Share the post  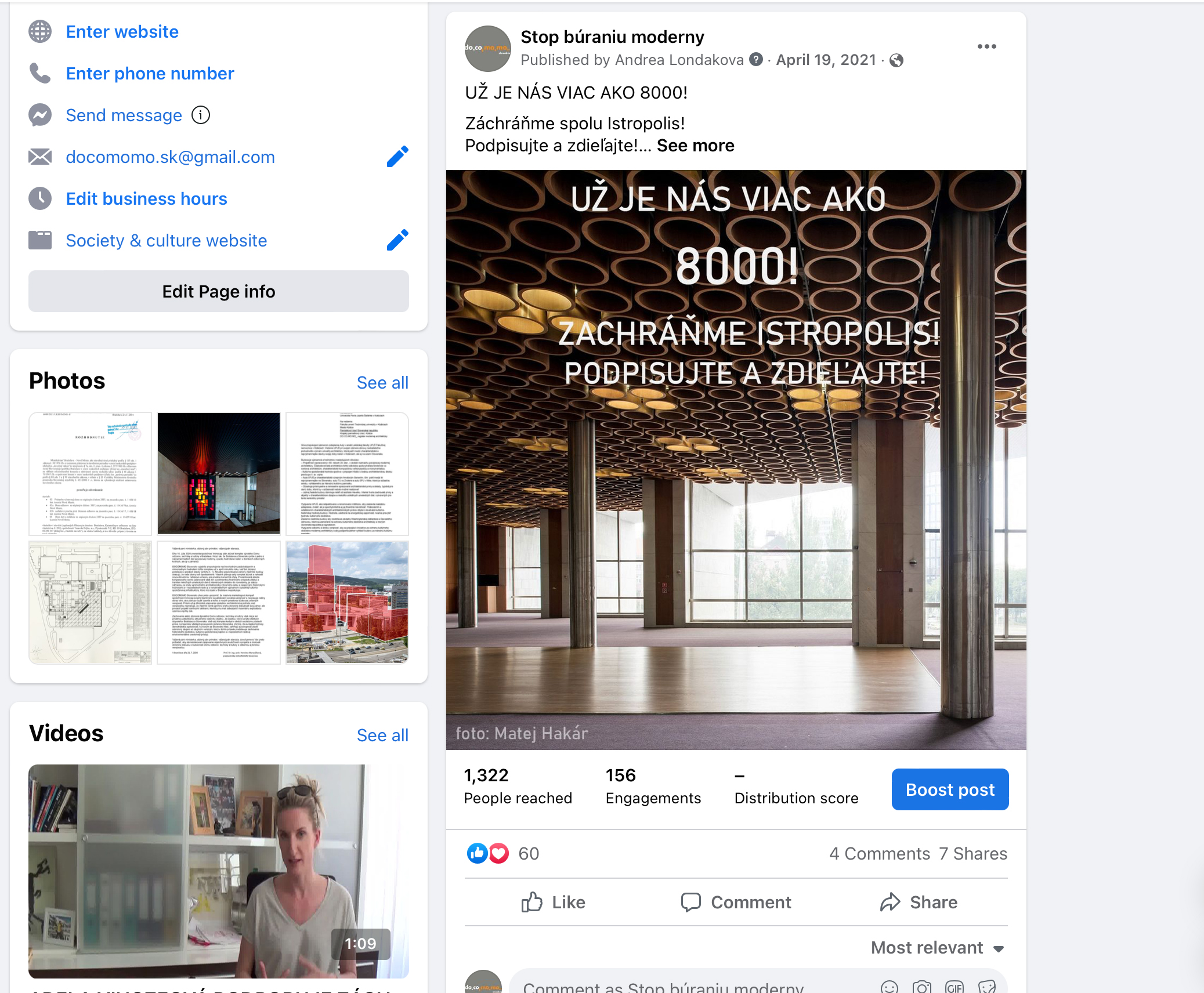tap(919, 902)
